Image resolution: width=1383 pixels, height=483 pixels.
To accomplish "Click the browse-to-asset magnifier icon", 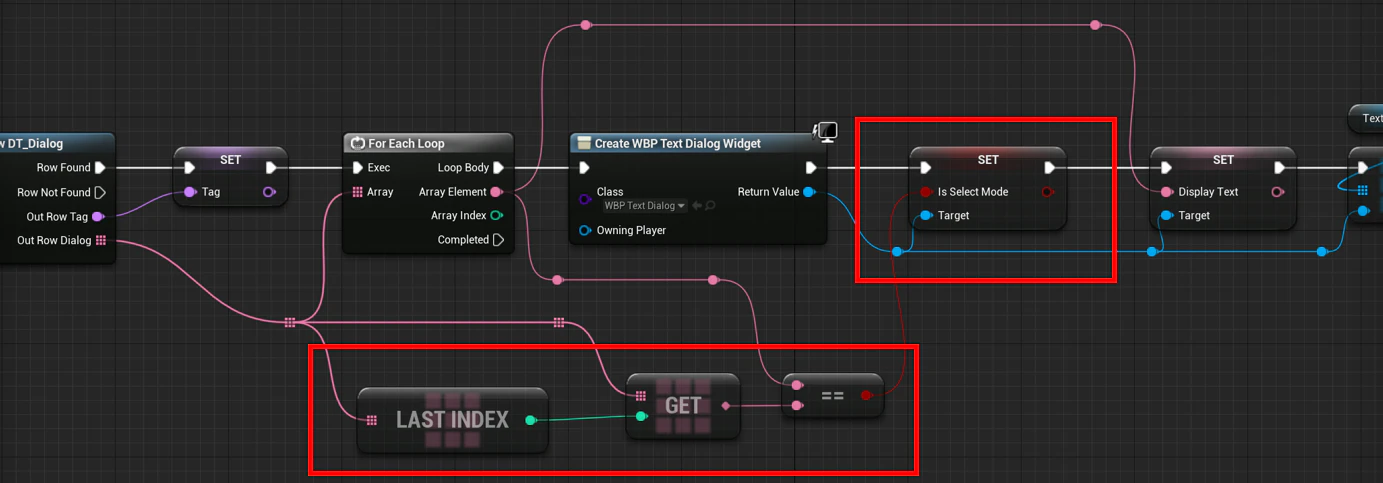I will (710, 206).
